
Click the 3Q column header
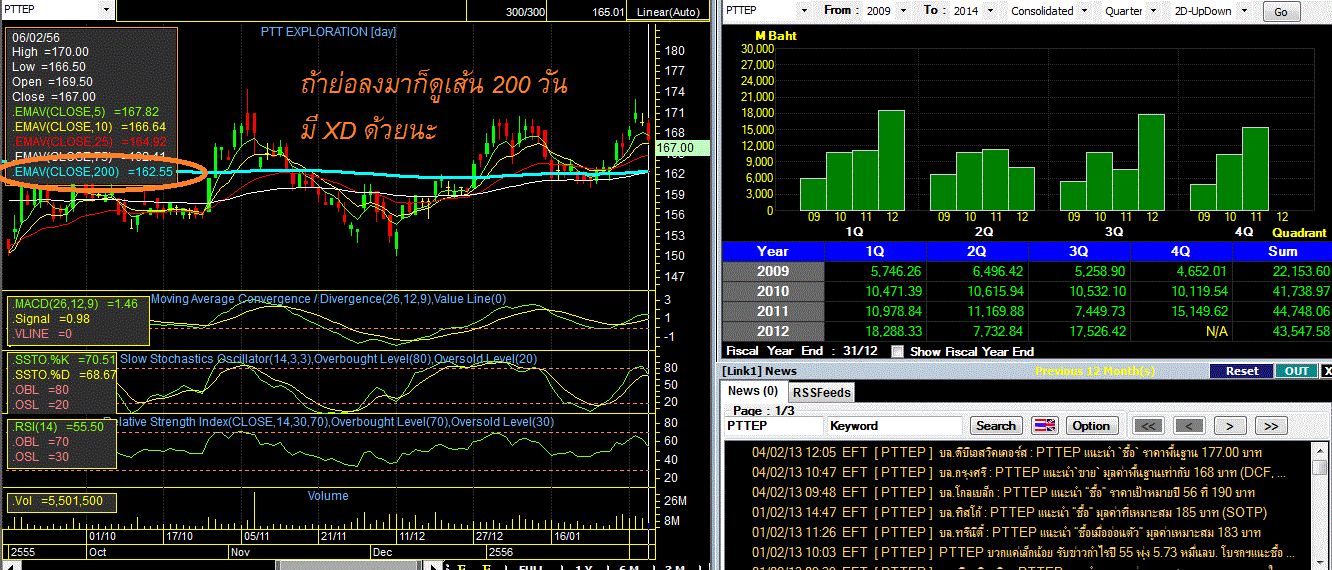[1079, 251]
